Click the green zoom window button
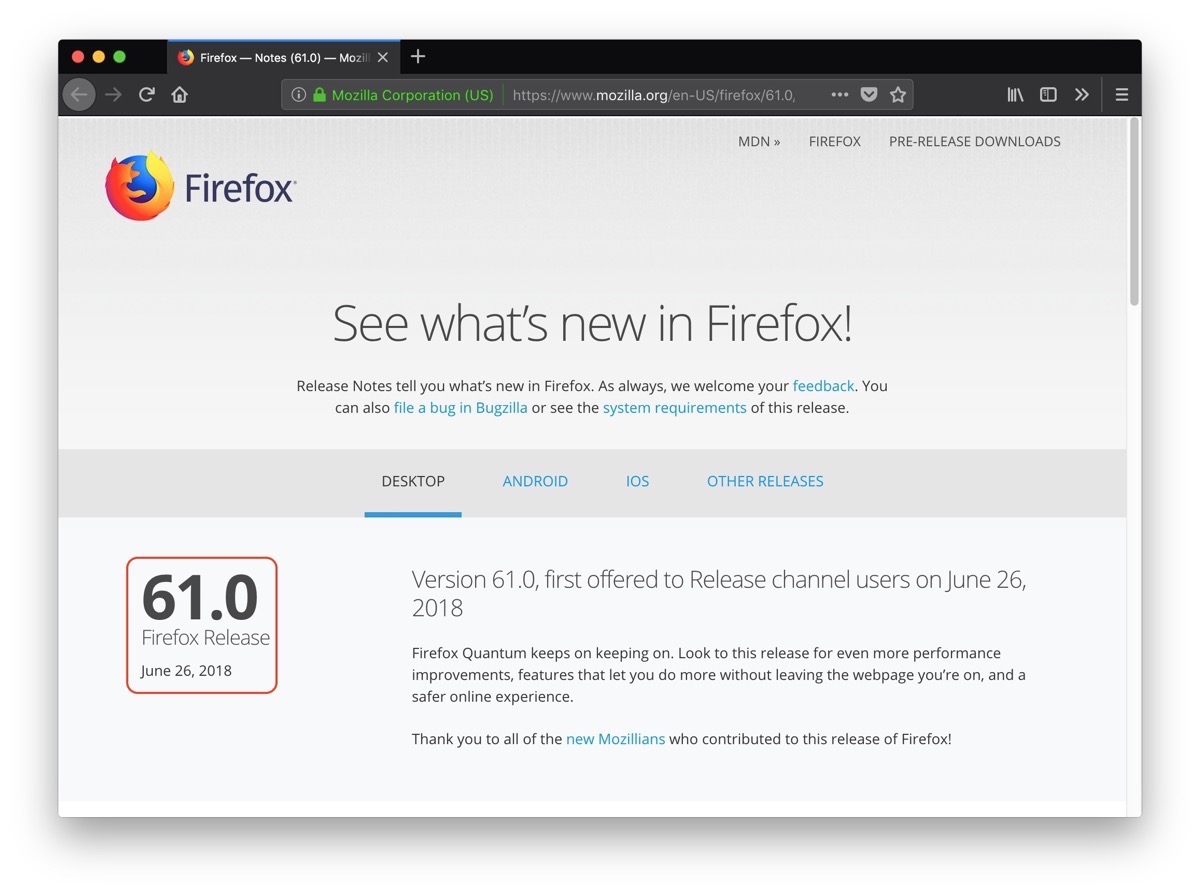1200x894 pixels. click(x=120, y=57)
